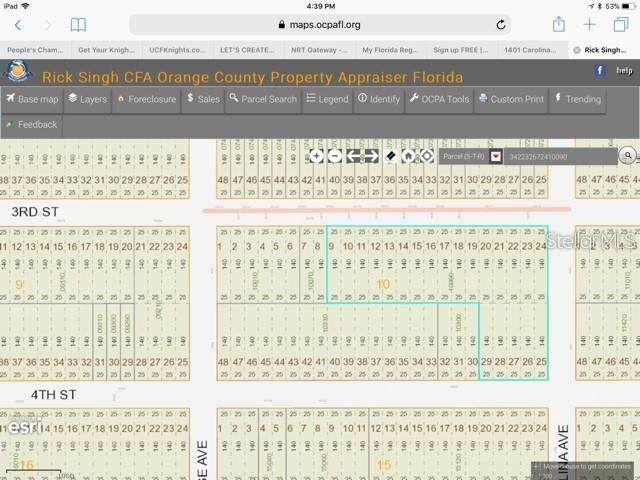The width and height of the screenshot is (640, 480).
Task: Open the Base map menu
Action: pos(33,99)
